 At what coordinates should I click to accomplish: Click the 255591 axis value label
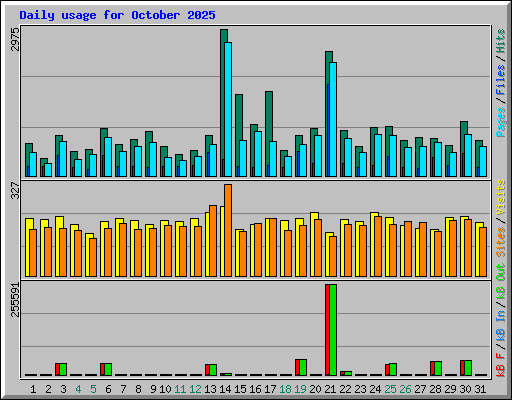(15, 300)
